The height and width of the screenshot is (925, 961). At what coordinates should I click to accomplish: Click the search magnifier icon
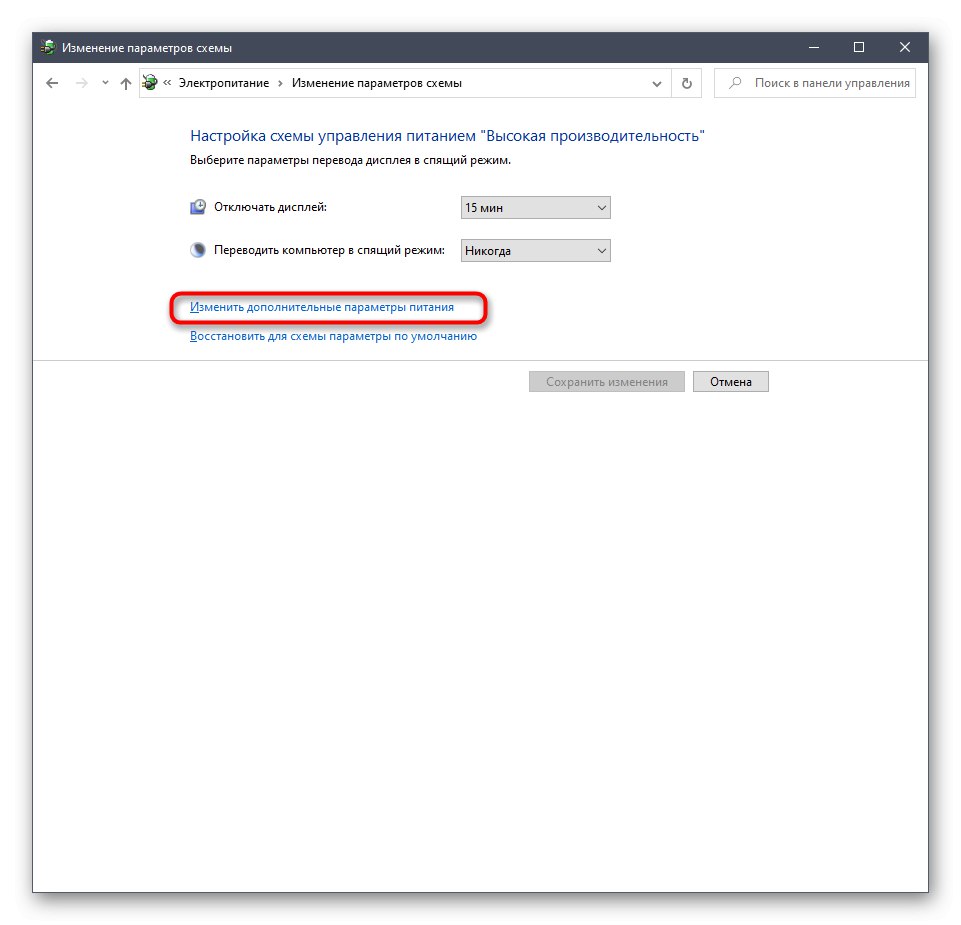tap(733, 83)
